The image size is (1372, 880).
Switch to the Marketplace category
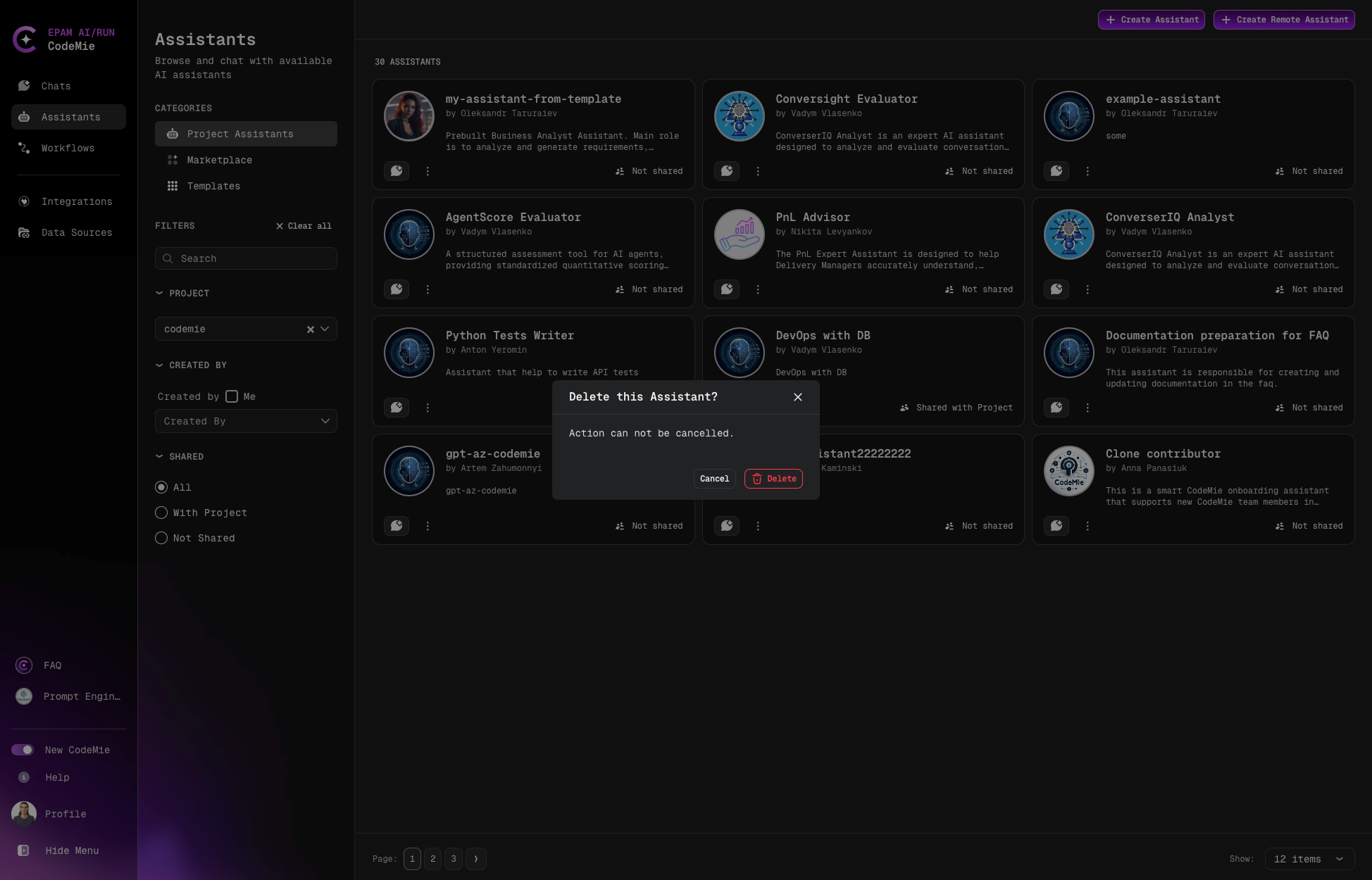click(x=219, y=160)
